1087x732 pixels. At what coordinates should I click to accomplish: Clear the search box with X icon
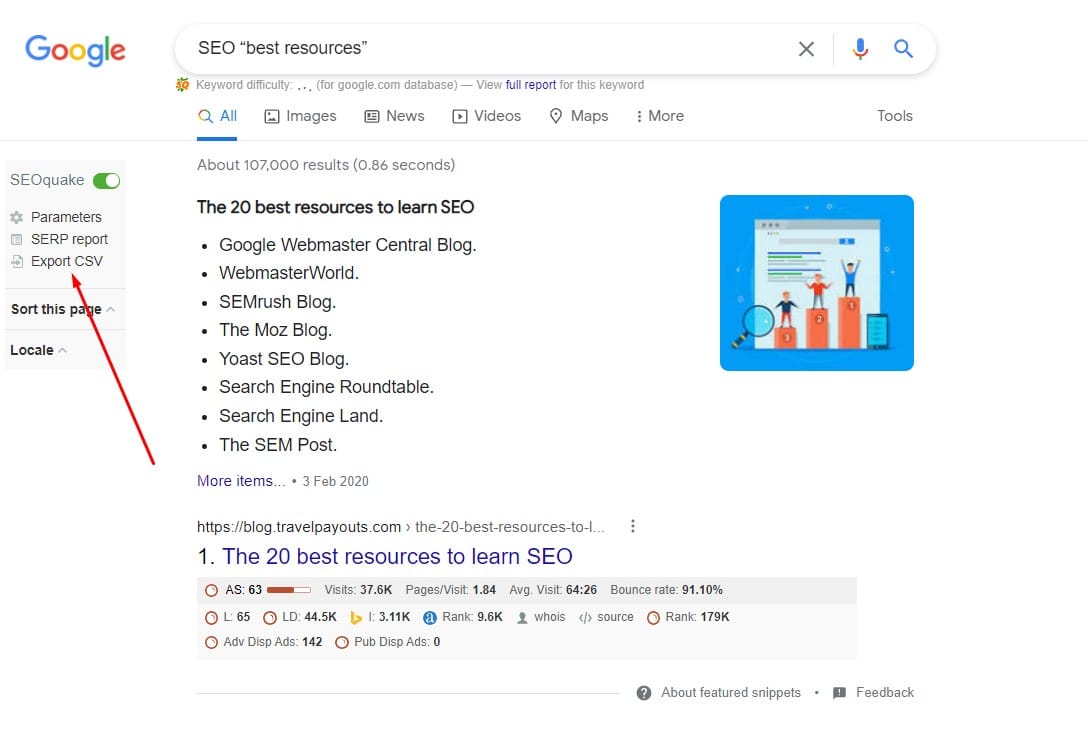pyautogui.click(x=806, y=49)
